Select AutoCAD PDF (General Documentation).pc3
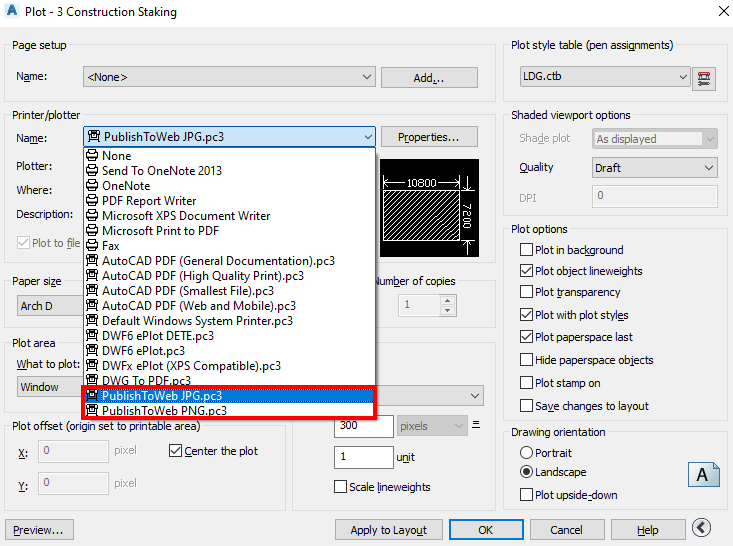The width and height of the screenshot is (733, 546). pos(230,260)
